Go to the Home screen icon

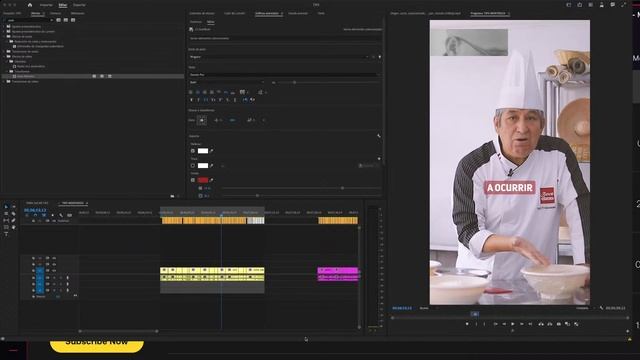(x=30, y=5)
